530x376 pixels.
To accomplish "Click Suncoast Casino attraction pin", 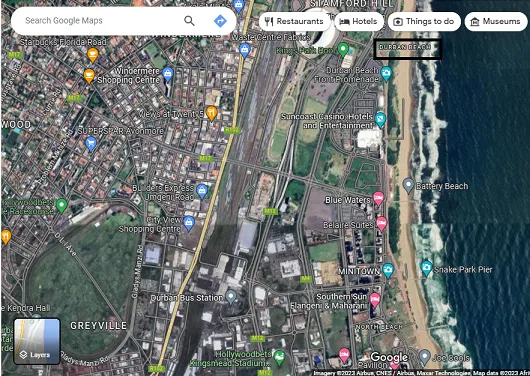I will pyautogui.click(x=380, y=120).
